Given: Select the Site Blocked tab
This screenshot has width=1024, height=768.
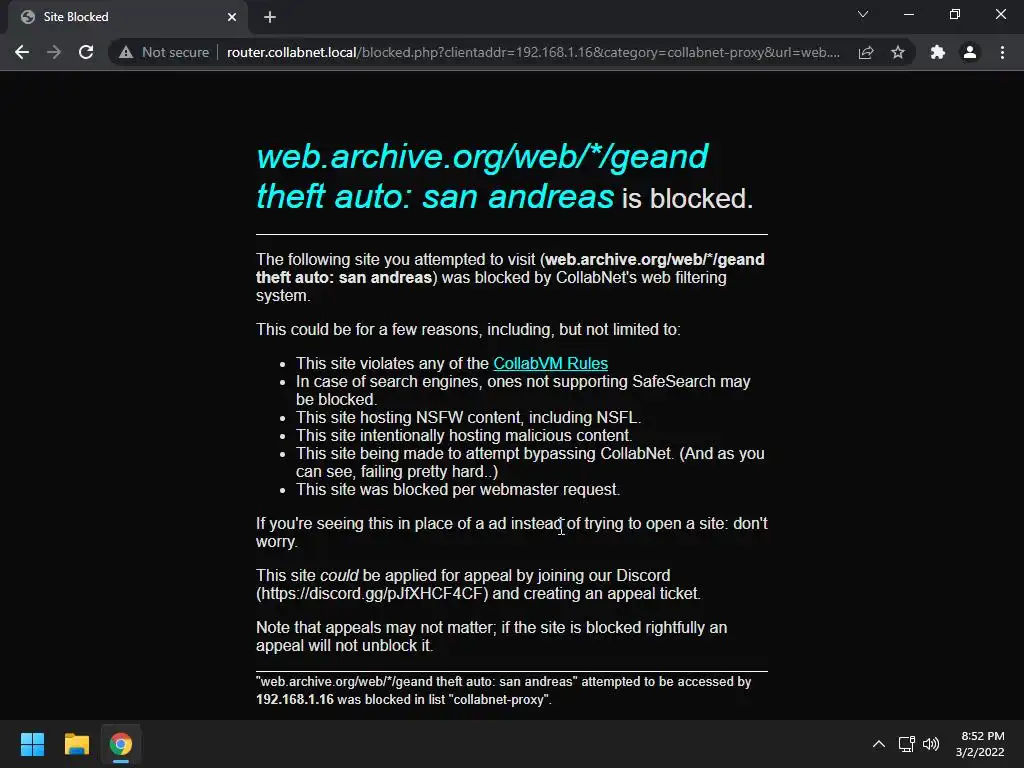Looking at the screenshot, I should 127,17.
